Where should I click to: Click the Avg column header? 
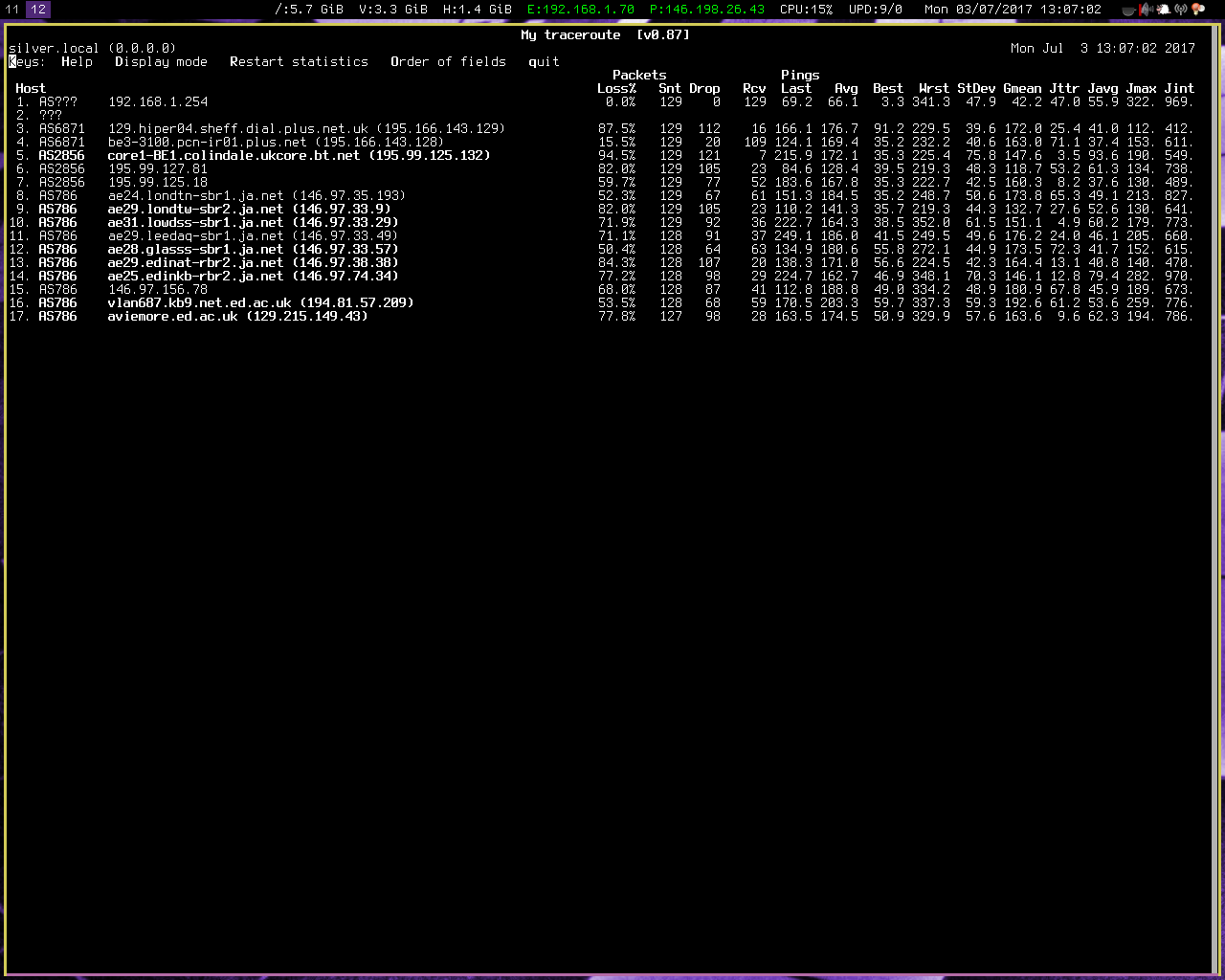tap(846, 88)
